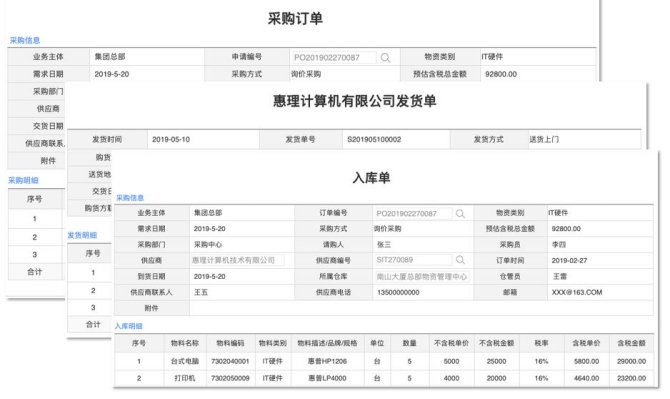Image resolution: width=670 pixels, height=399 pixels.
Task: Click the 合计 row in 采购订单 采购明细
Action: (35, 272)
